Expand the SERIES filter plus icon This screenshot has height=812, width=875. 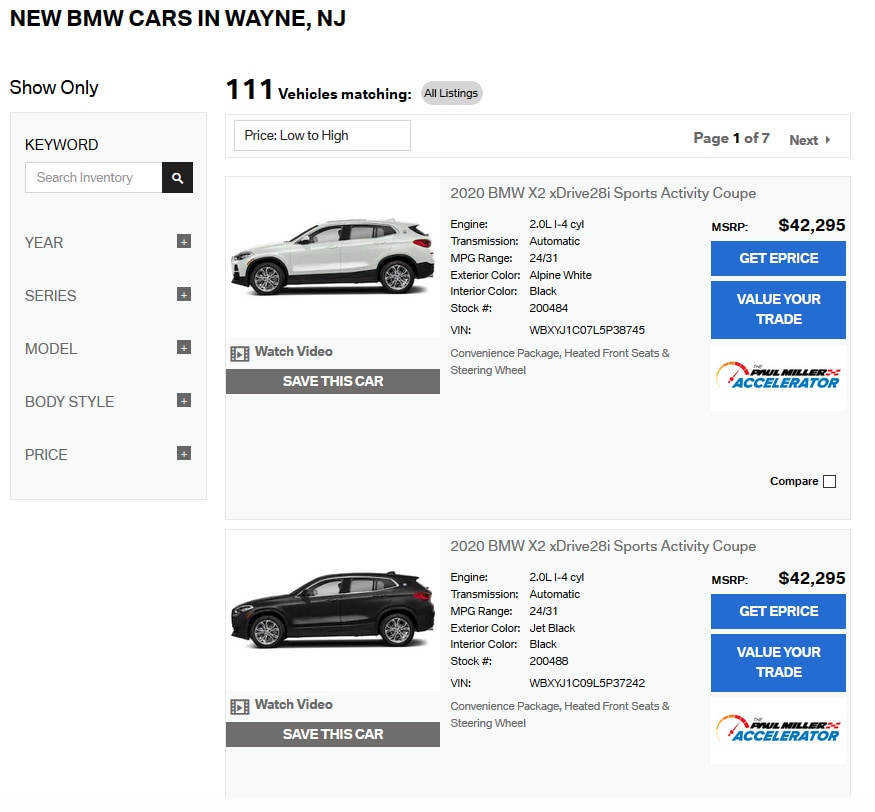(184, 295)
